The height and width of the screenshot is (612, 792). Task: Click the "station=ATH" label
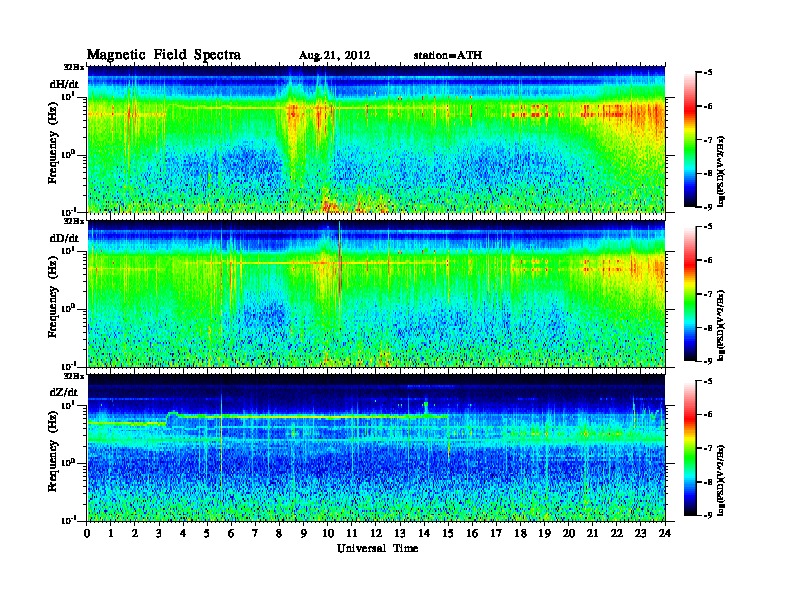tap(448, 55)
